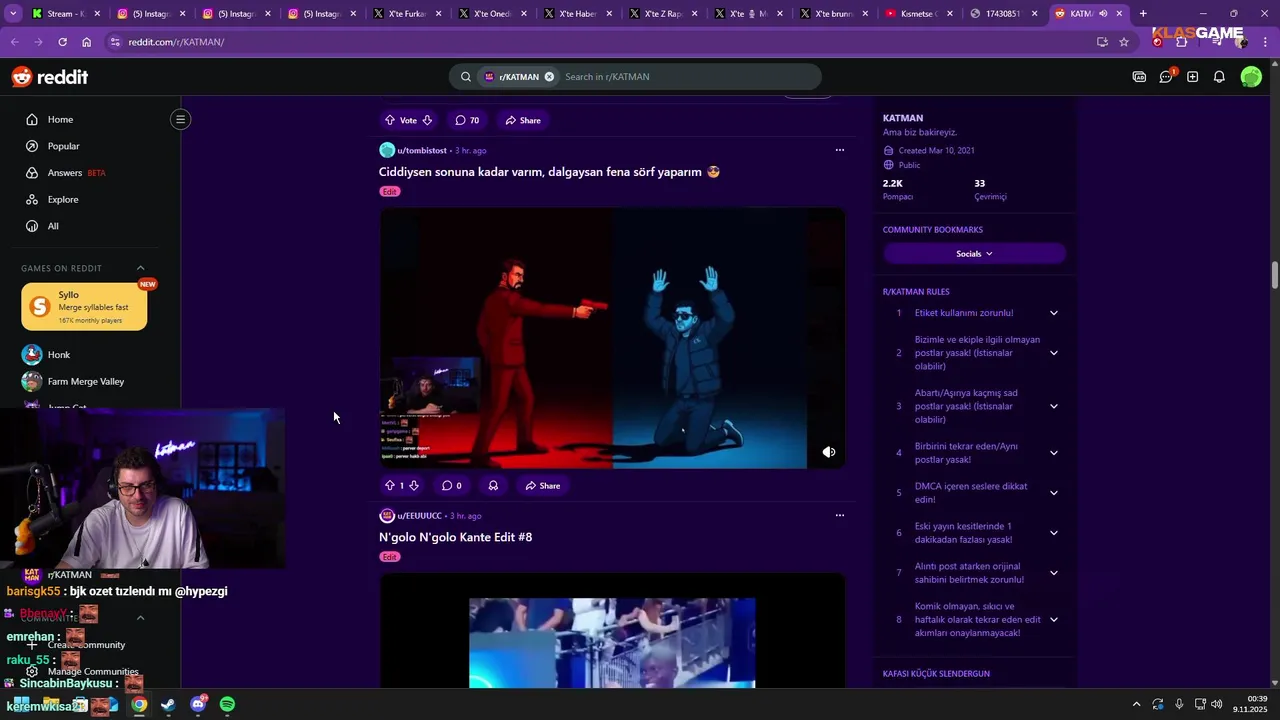Switch to the Kısmetse YouTube tab
The width and height of the screenshot is (1280, 720).
click(x=920, y=14)
